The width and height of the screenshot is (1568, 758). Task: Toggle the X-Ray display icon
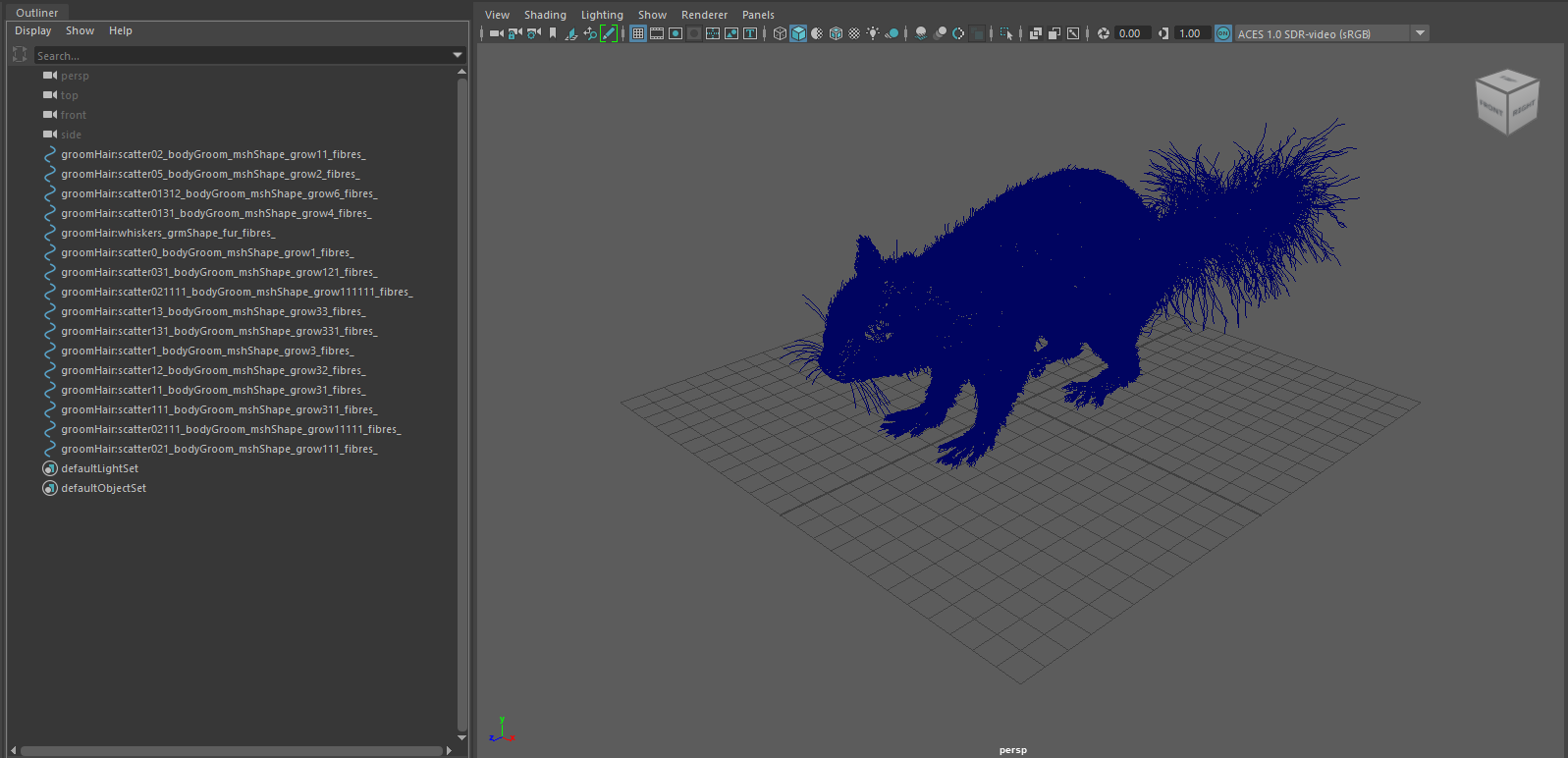tap(1036, 33)
